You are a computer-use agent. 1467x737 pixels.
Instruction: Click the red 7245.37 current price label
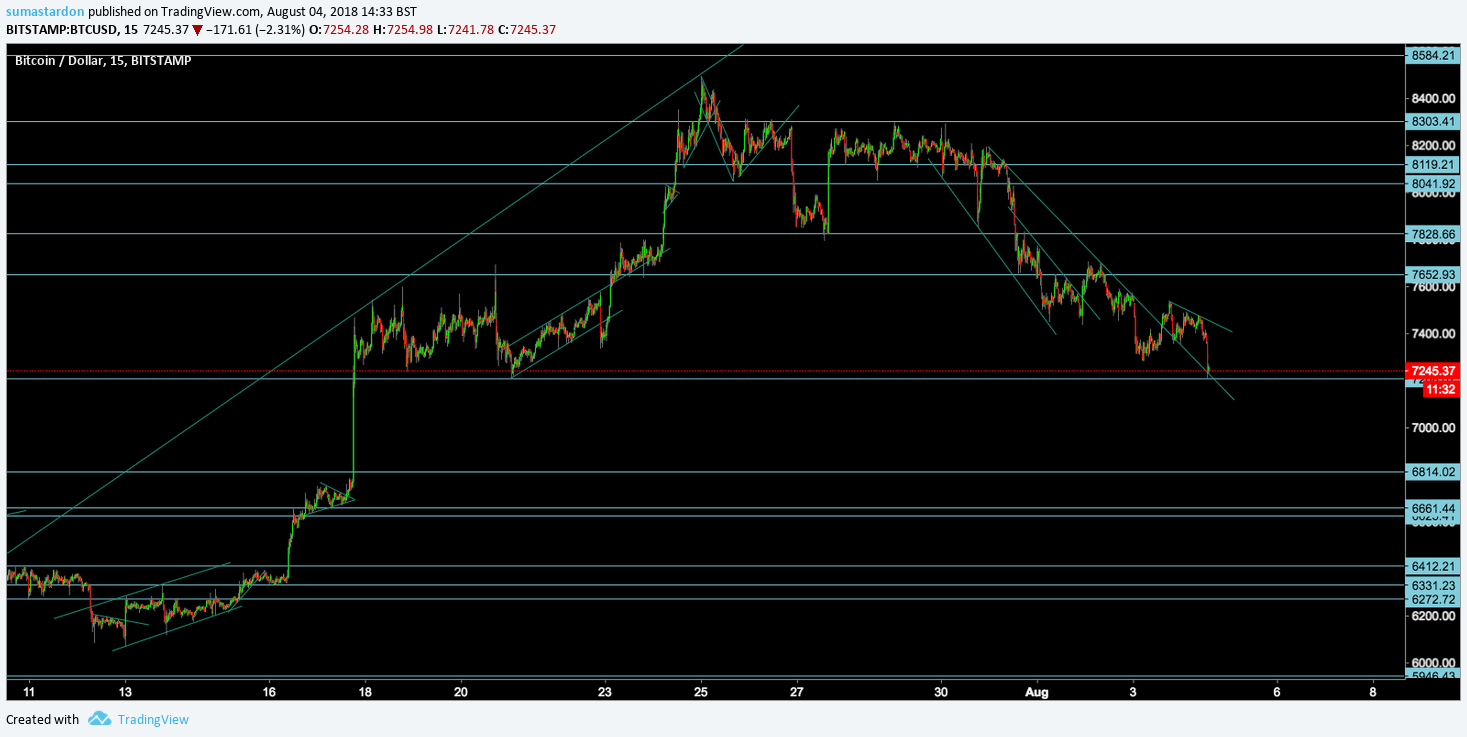click(x=1432, y=370)
